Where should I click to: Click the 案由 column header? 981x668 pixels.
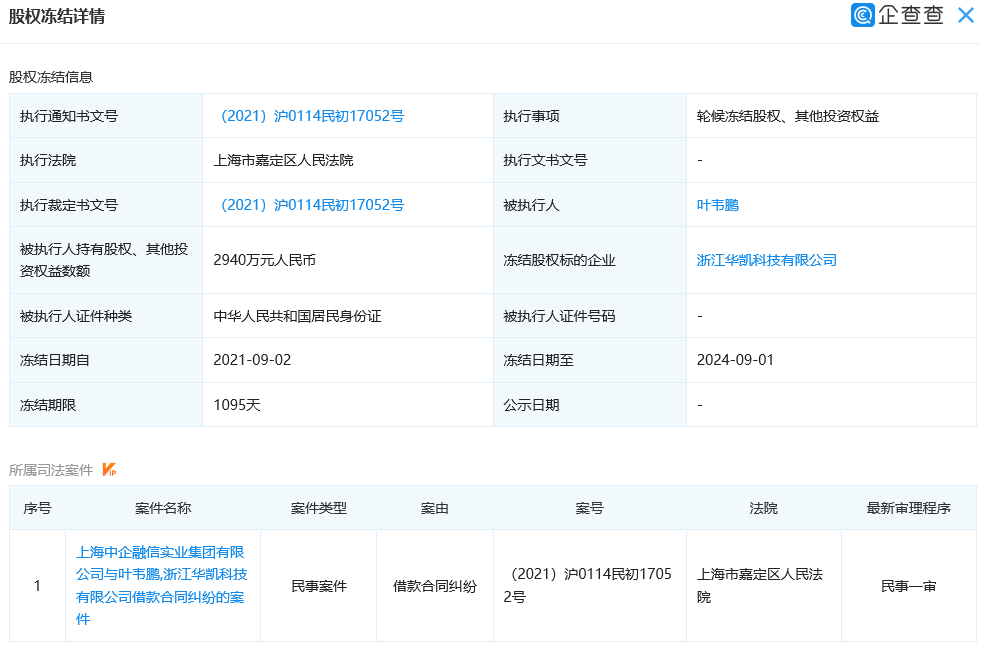click(x=435, y=508)
